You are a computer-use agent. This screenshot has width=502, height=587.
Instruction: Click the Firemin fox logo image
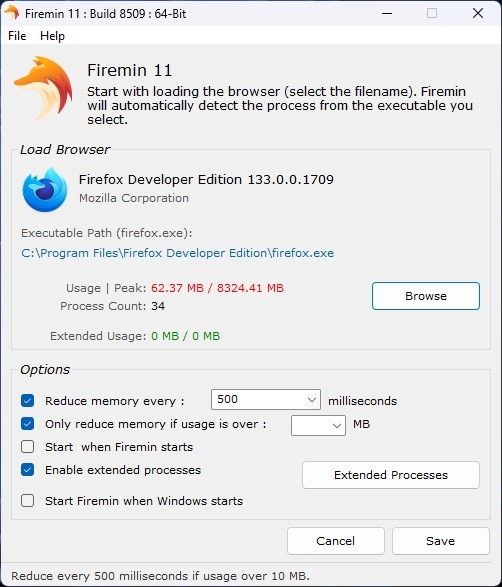pos(43,88)
